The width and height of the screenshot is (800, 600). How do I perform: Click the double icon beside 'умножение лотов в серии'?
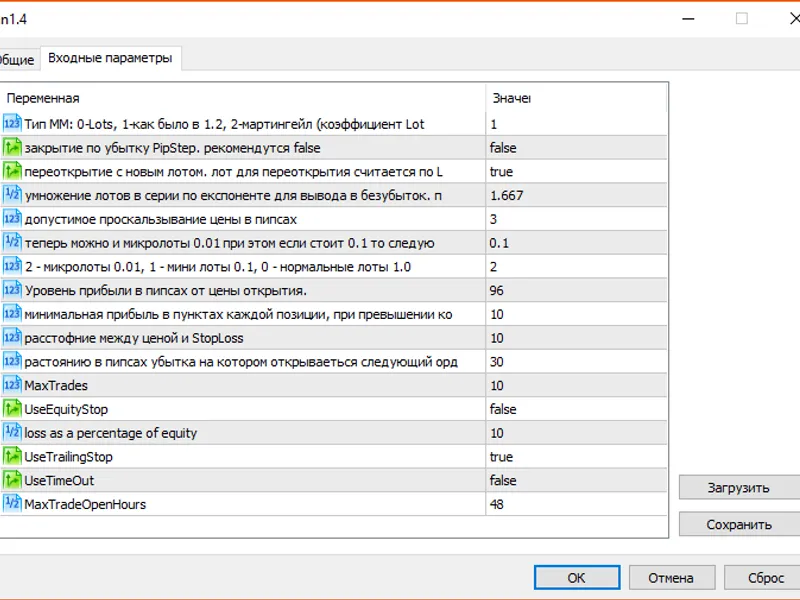[12, 195]
